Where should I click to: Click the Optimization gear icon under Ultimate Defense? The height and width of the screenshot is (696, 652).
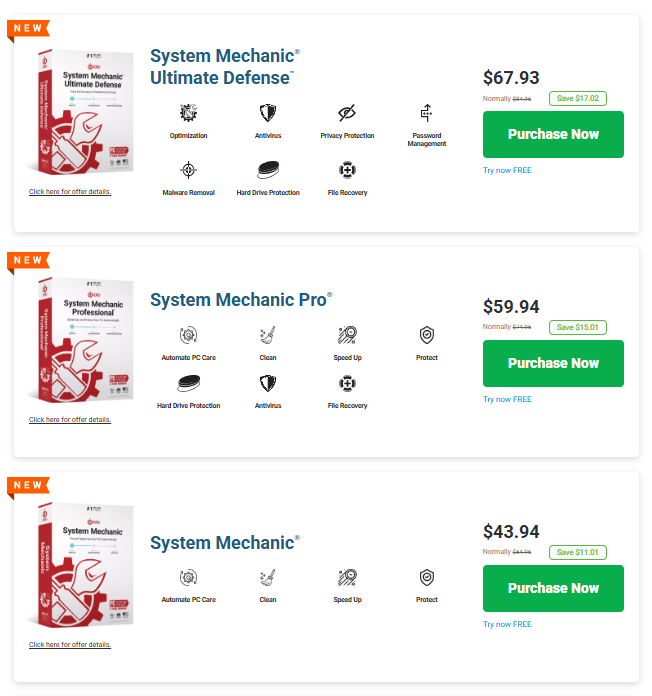[x=188, y=113]
